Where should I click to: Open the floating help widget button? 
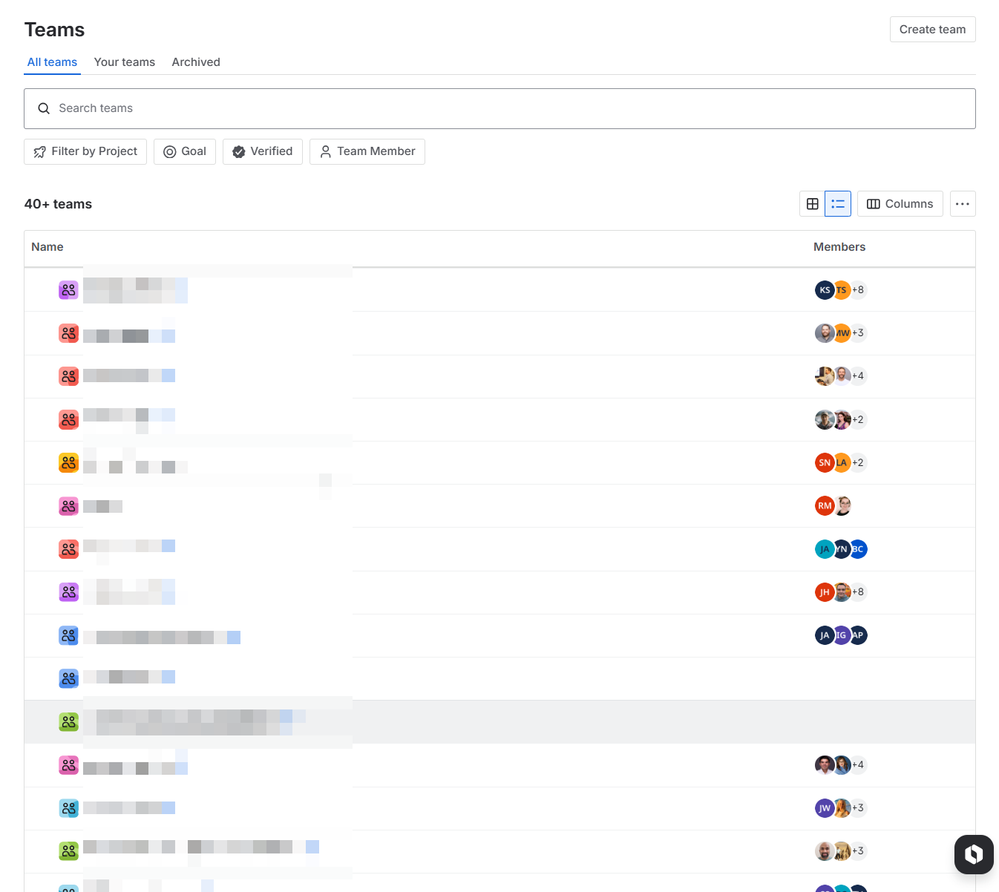tap(974, 854)
